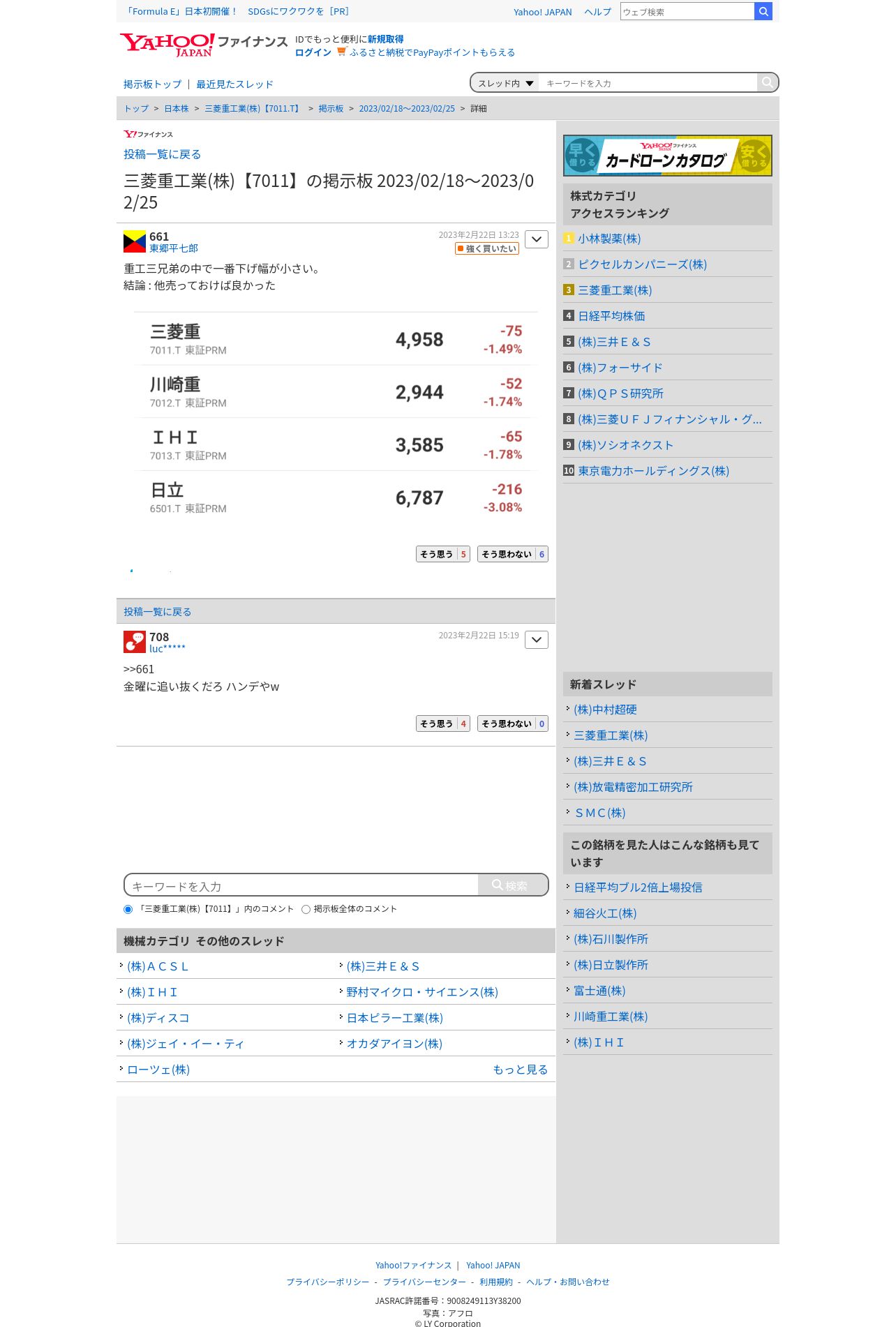Click 利用規約 footer link
This screenshot has width=896, height=1327.
[496, 1282]
